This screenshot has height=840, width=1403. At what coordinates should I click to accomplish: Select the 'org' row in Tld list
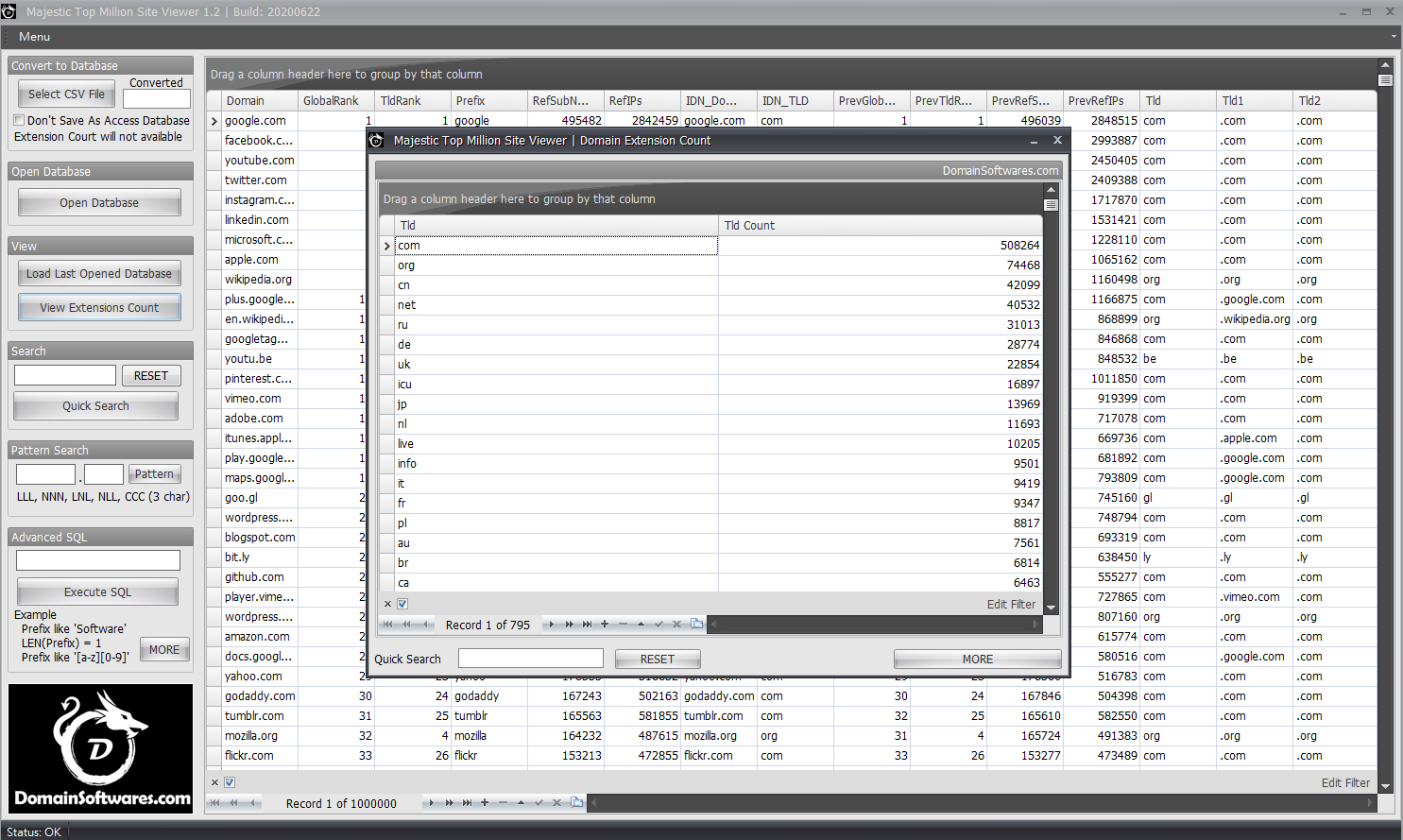tap(710, 266)
